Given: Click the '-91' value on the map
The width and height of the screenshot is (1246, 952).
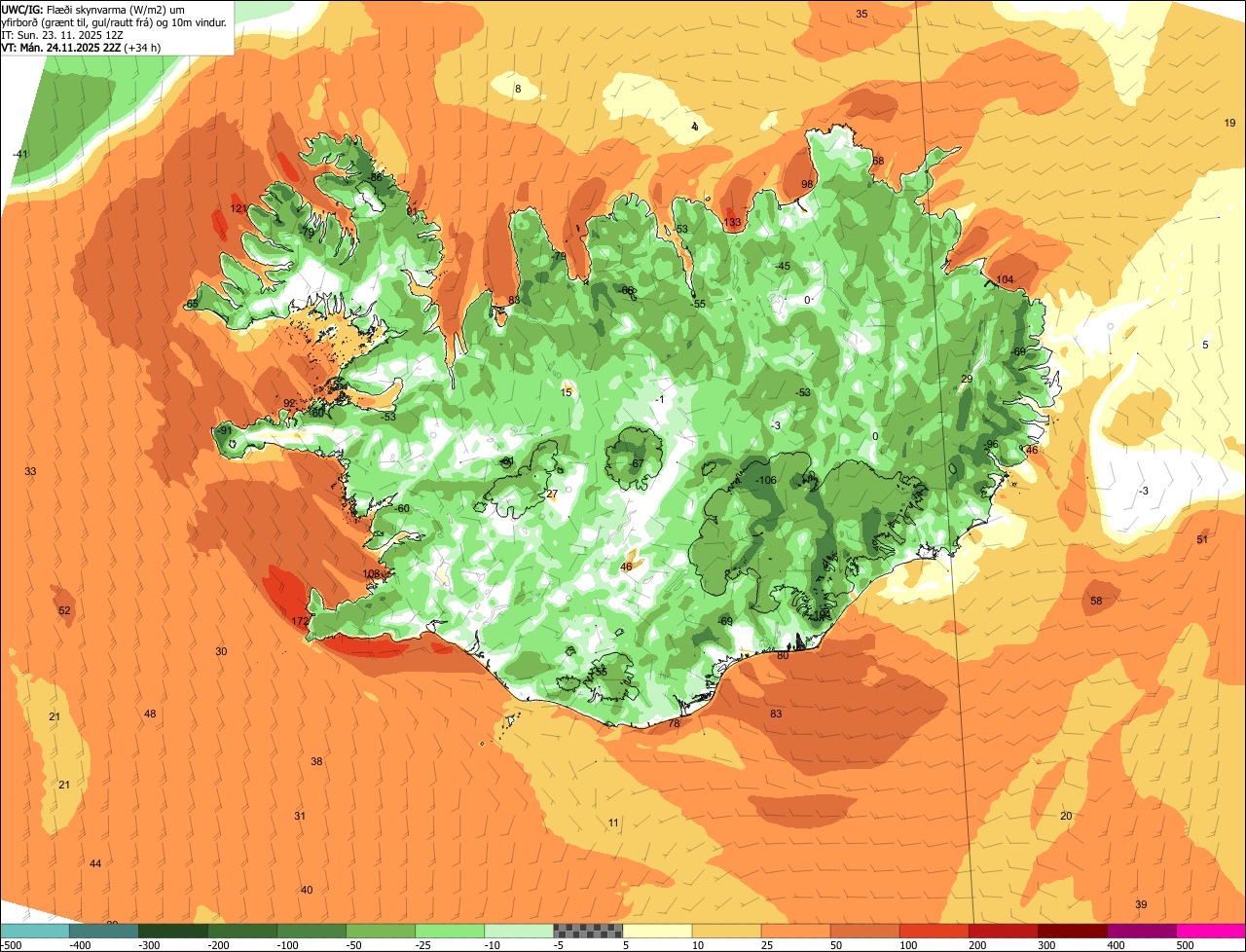Looking at the screenshot, I should (225, 430).
